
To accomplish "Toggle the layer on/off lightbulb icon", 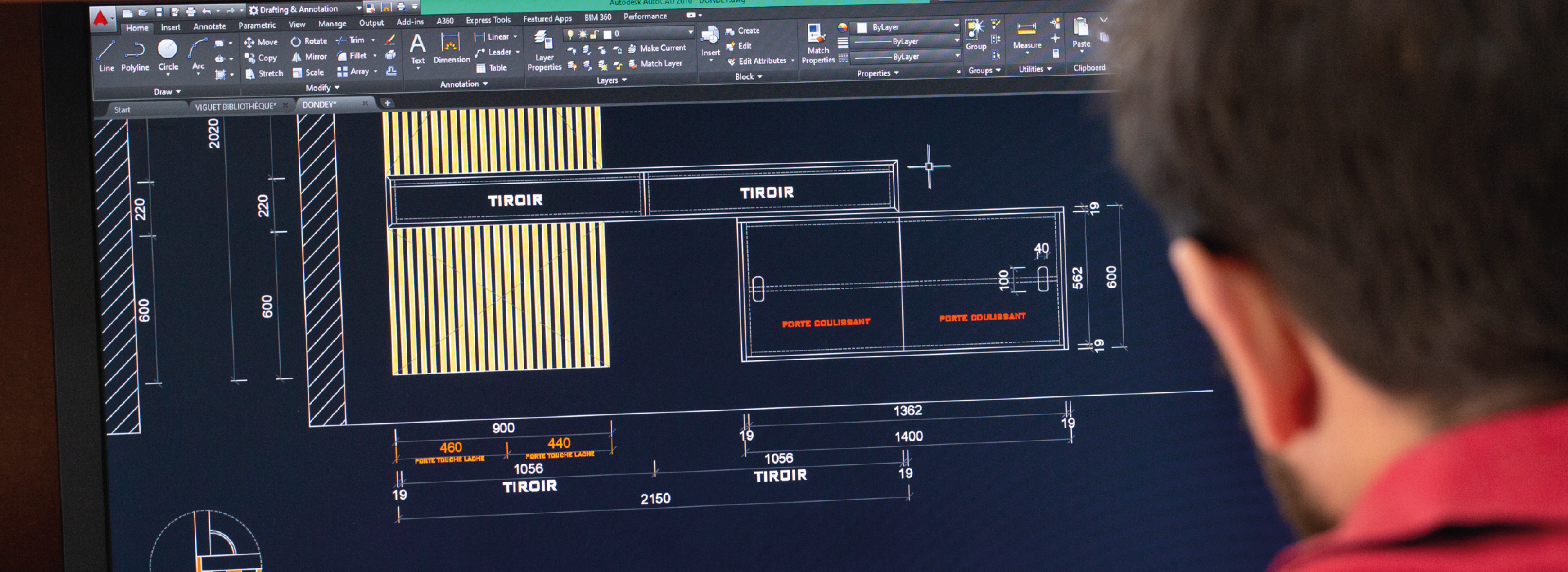I will 570,35.
